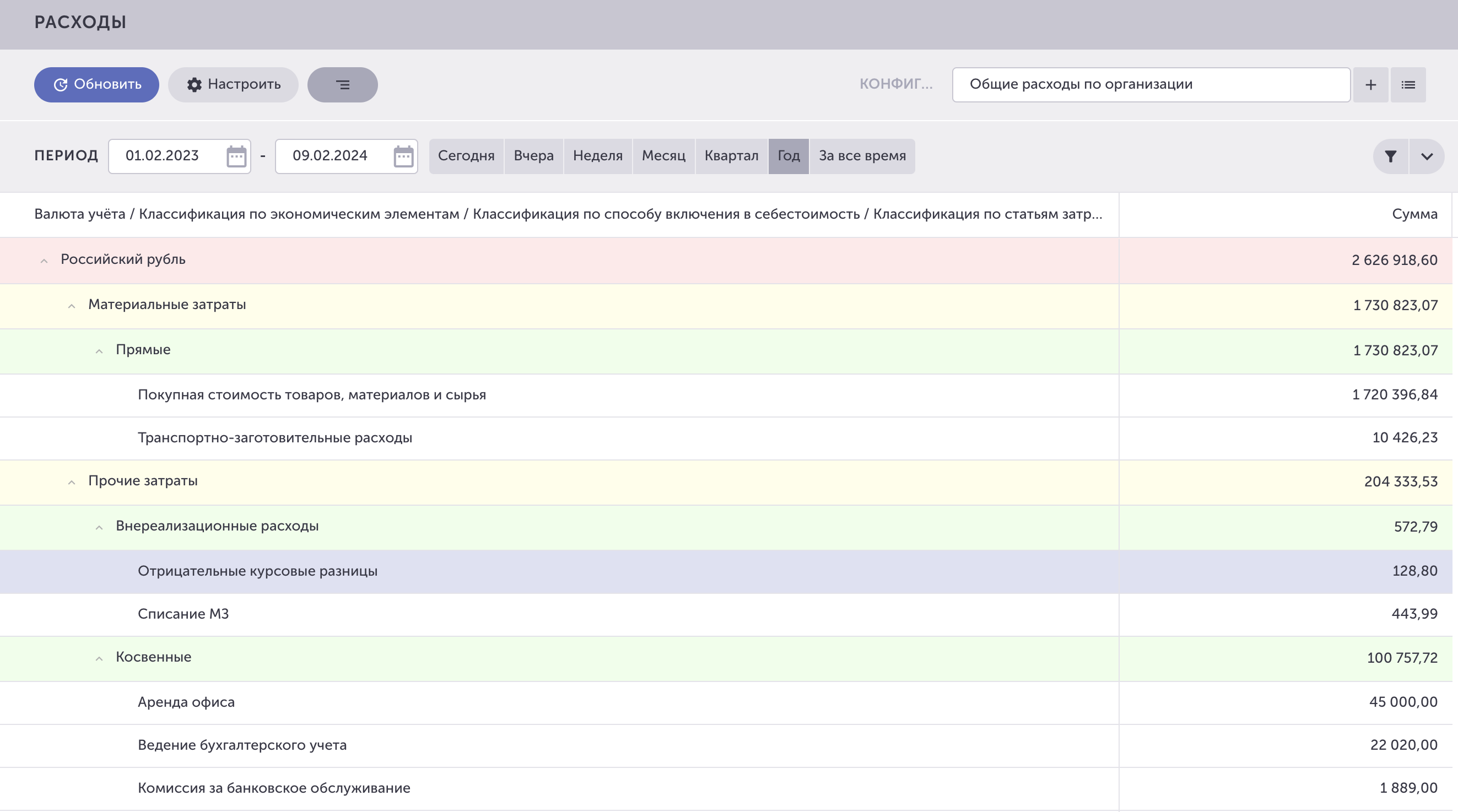Click the amount 22 020,00
This screenshot has height=812, width=1458.
[x=1403, y=746]
